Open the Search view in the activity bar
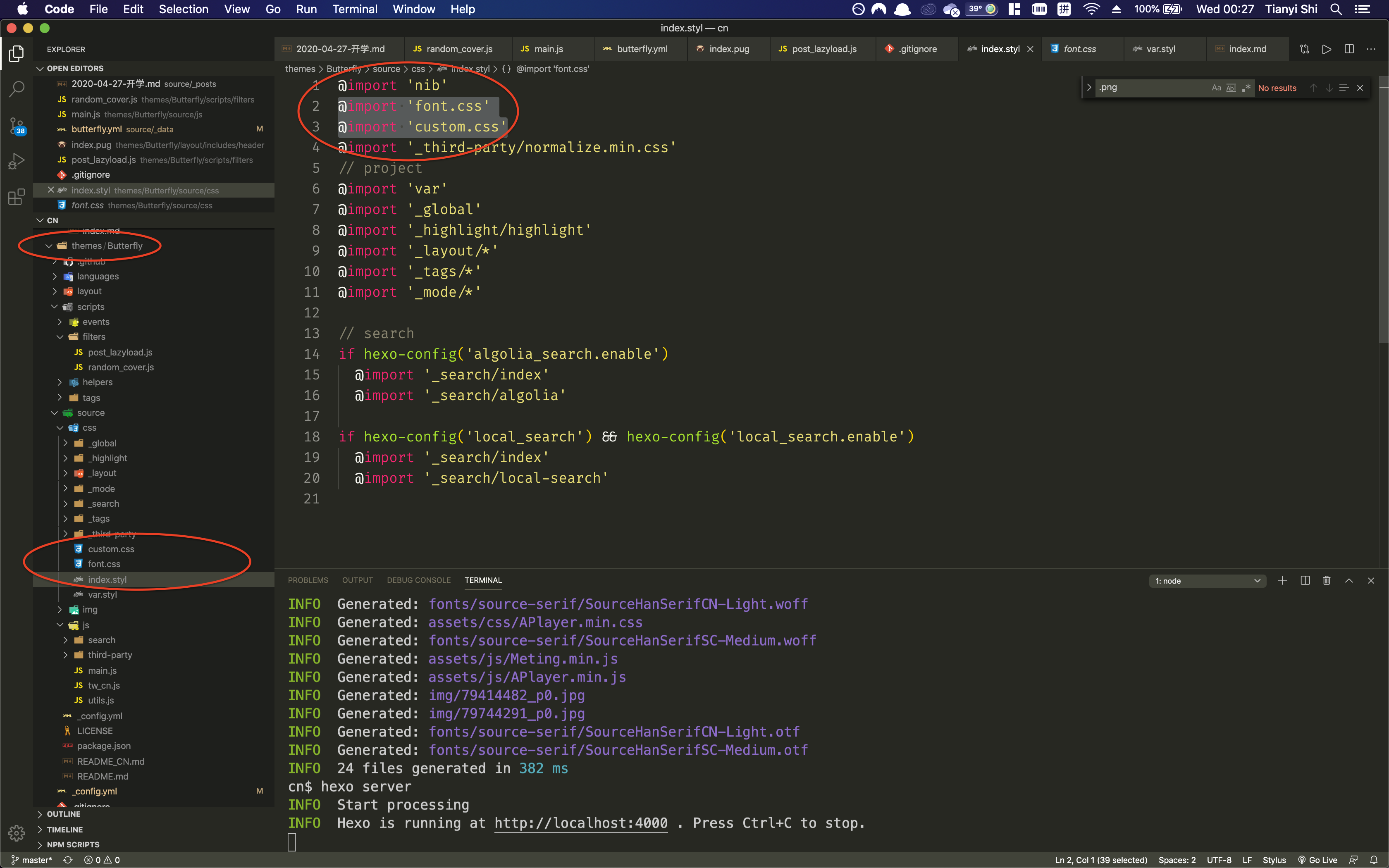1389x868 pixels. [x=15, y=89]
